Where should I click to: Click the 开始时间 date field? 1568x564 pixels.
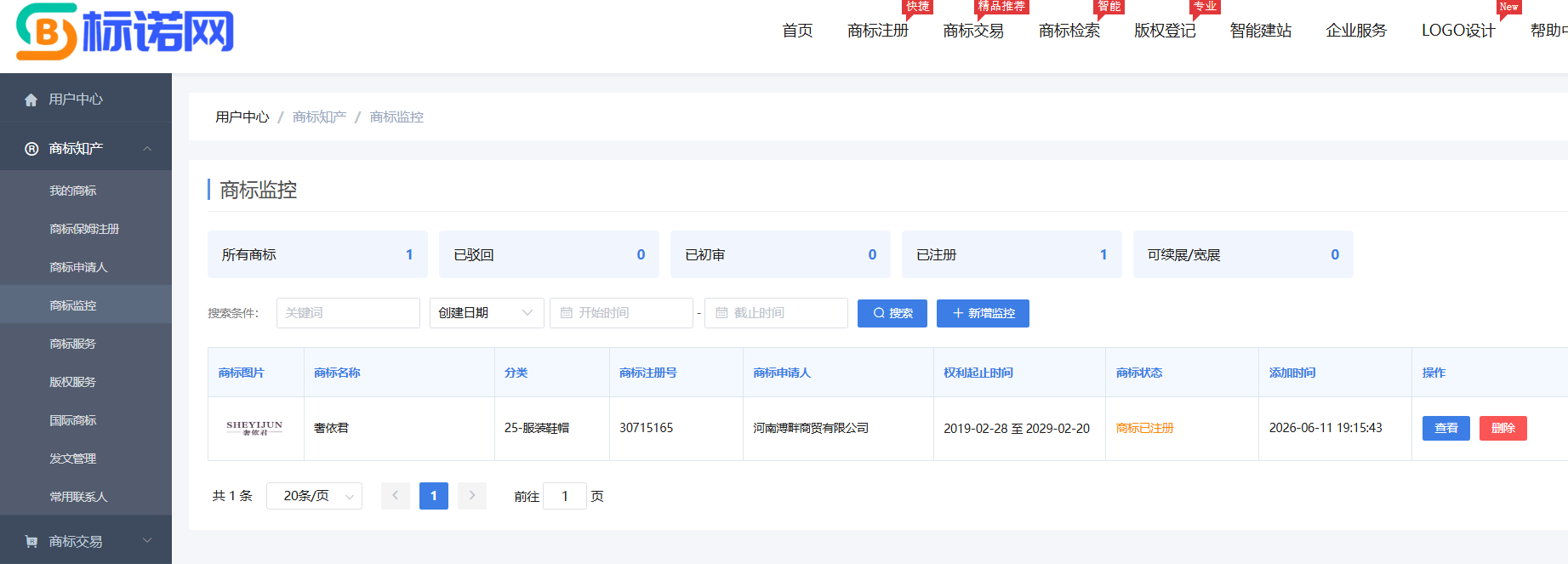(621, 313)
